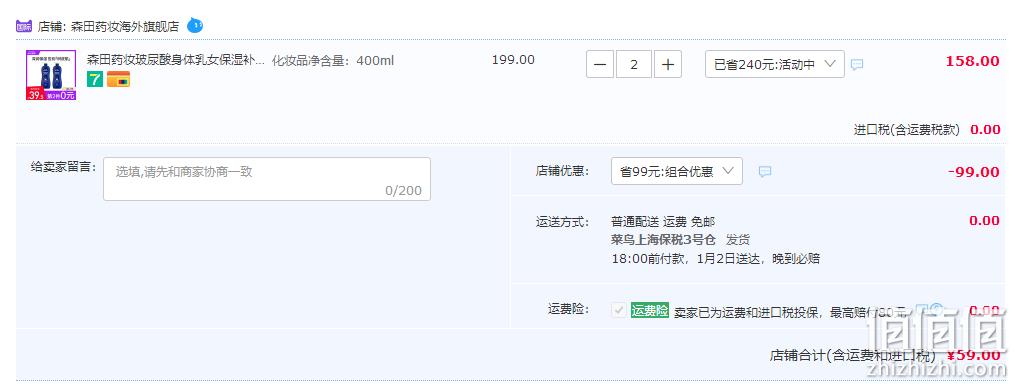Viewport: 1016px width, 386px height.
Task: Open comment bubble icon next to 已省240元 dropdown
Action: [857, 65]
